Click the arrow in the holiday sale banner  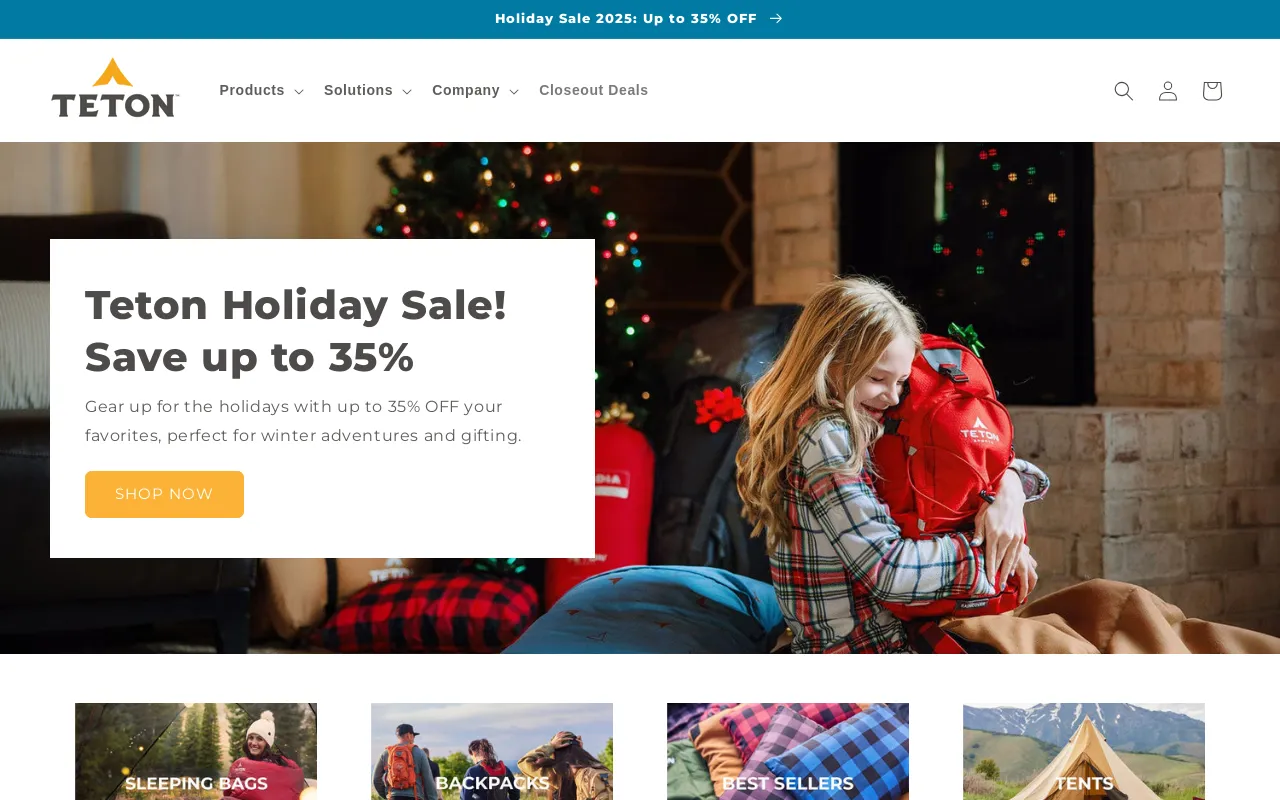tap(776, 18)
